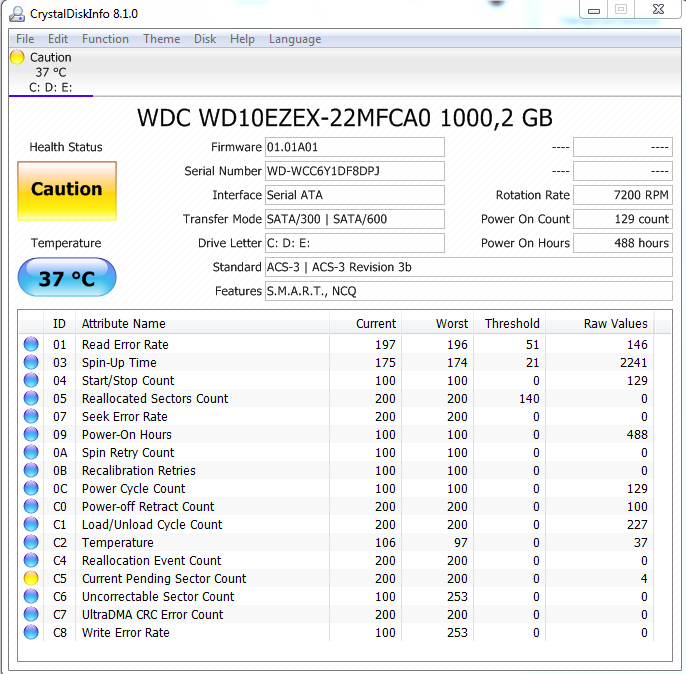Viewport: 686px width, 674px height.
Task: Open the Disk menu
Action: coord(205,39)
